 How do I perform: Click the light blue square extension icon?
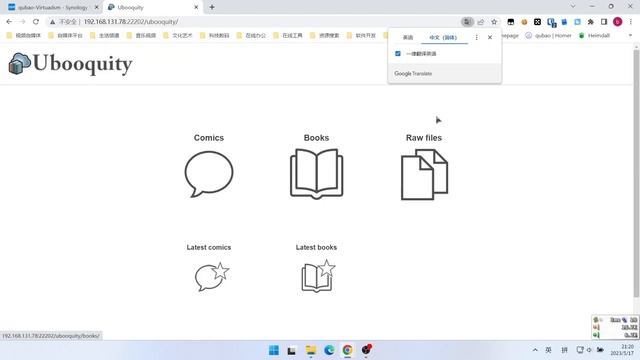tap(578, 22)
